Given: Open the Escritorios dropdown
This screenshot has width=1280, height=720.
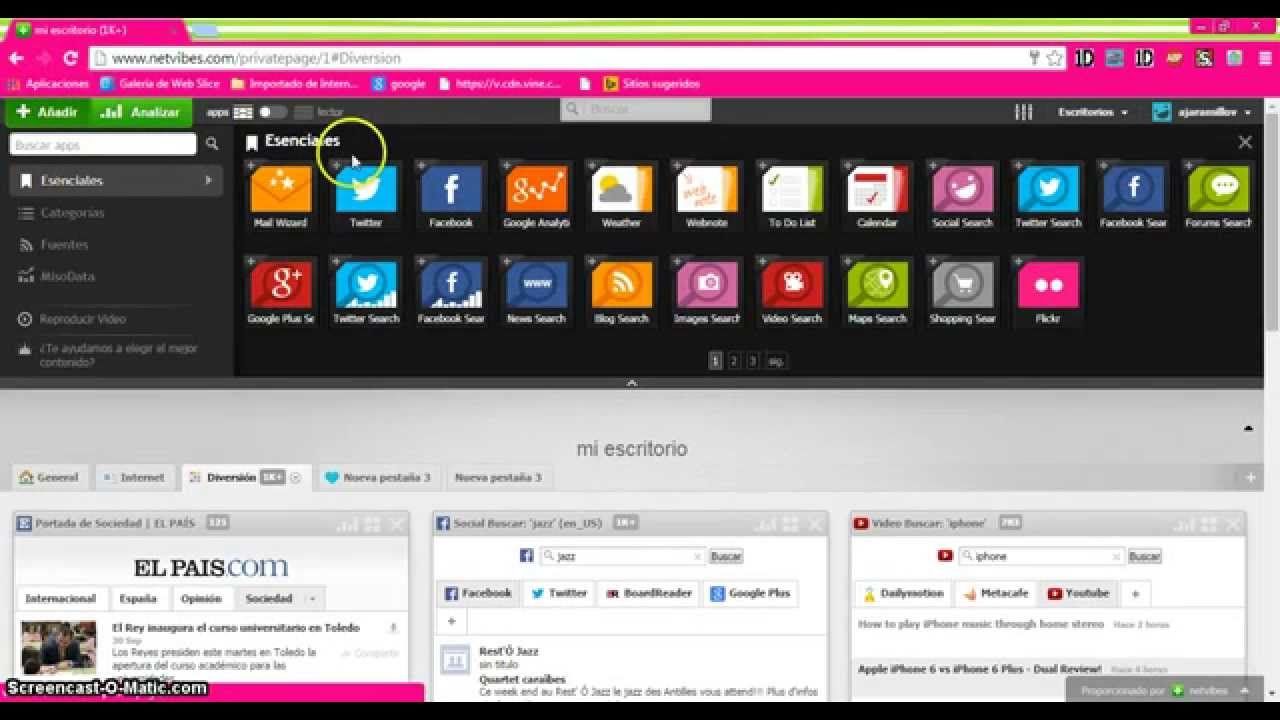Looking at the screenshot, I should [1093, 112].
